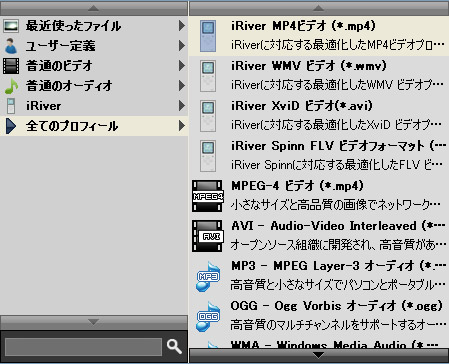Click description iRiverに対応する最適化したMP4ビデオプロ…
This screenshot has height=364, width=449.
[338, 45]
